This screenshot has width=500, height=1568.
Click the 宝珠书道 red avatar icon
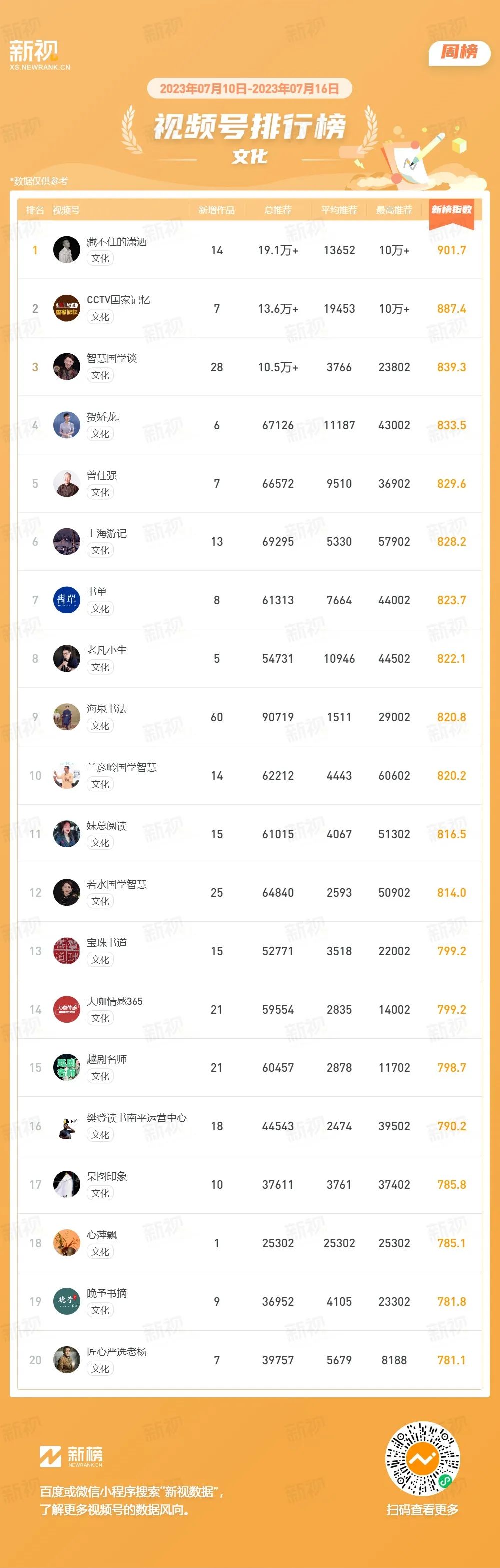(x=67, y=951)
